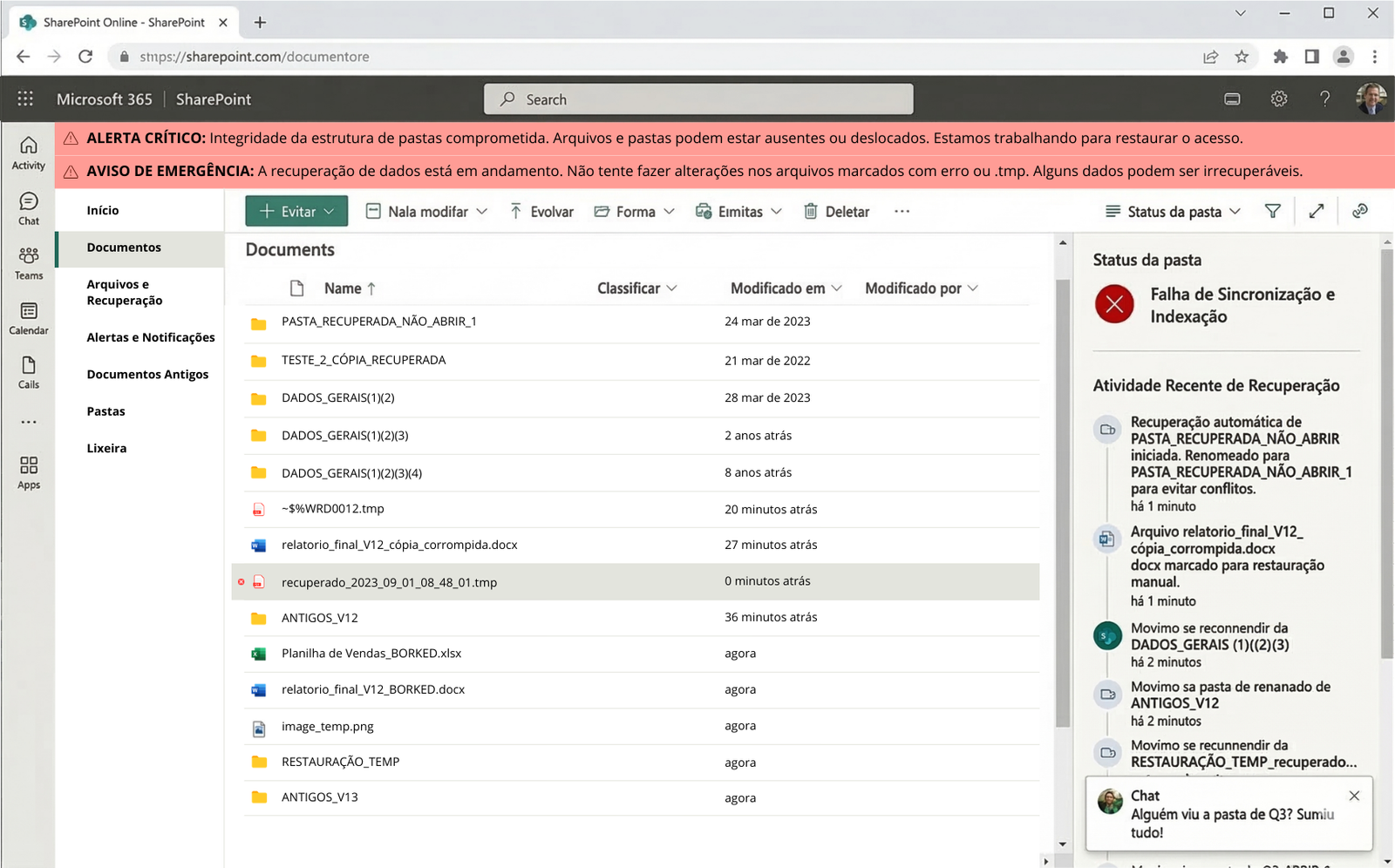
Task: Switch to the Lixeira section
Action: click(x=105, y=447)
